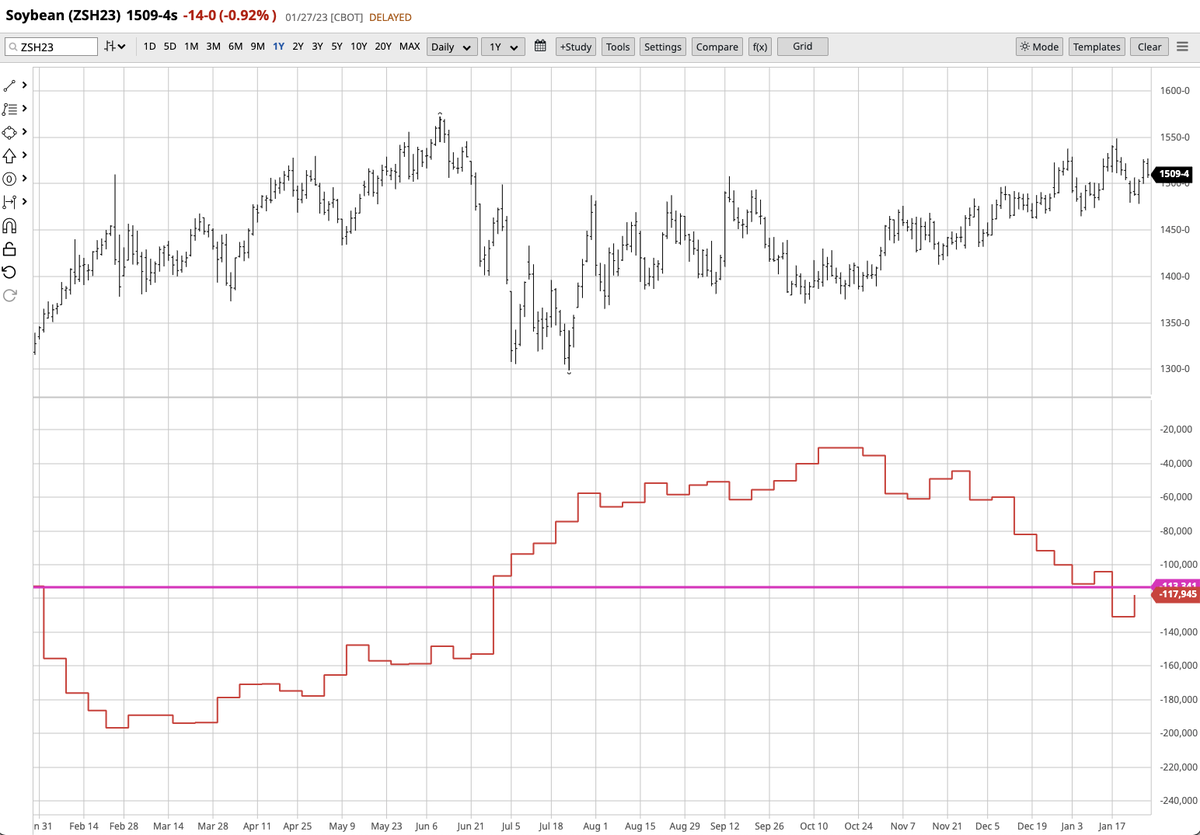This screenshot has width=1200, height=835.
Task: Click the Compare button
Action: tap(717, 46)
